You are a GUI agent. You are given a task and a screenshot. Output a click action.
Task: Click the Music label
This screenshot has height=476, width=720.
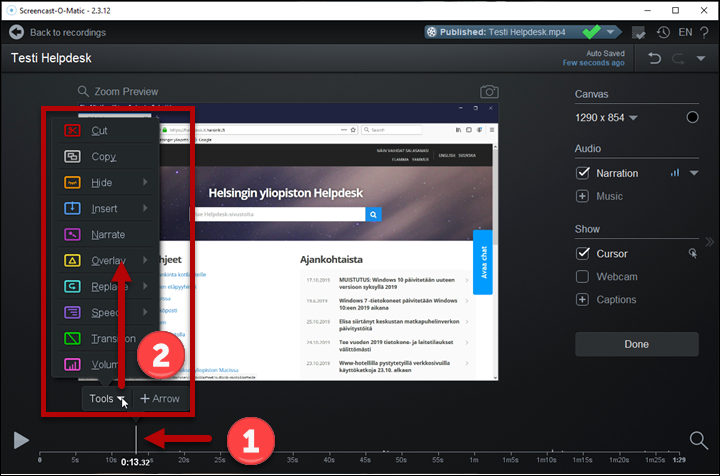[609, 196]
